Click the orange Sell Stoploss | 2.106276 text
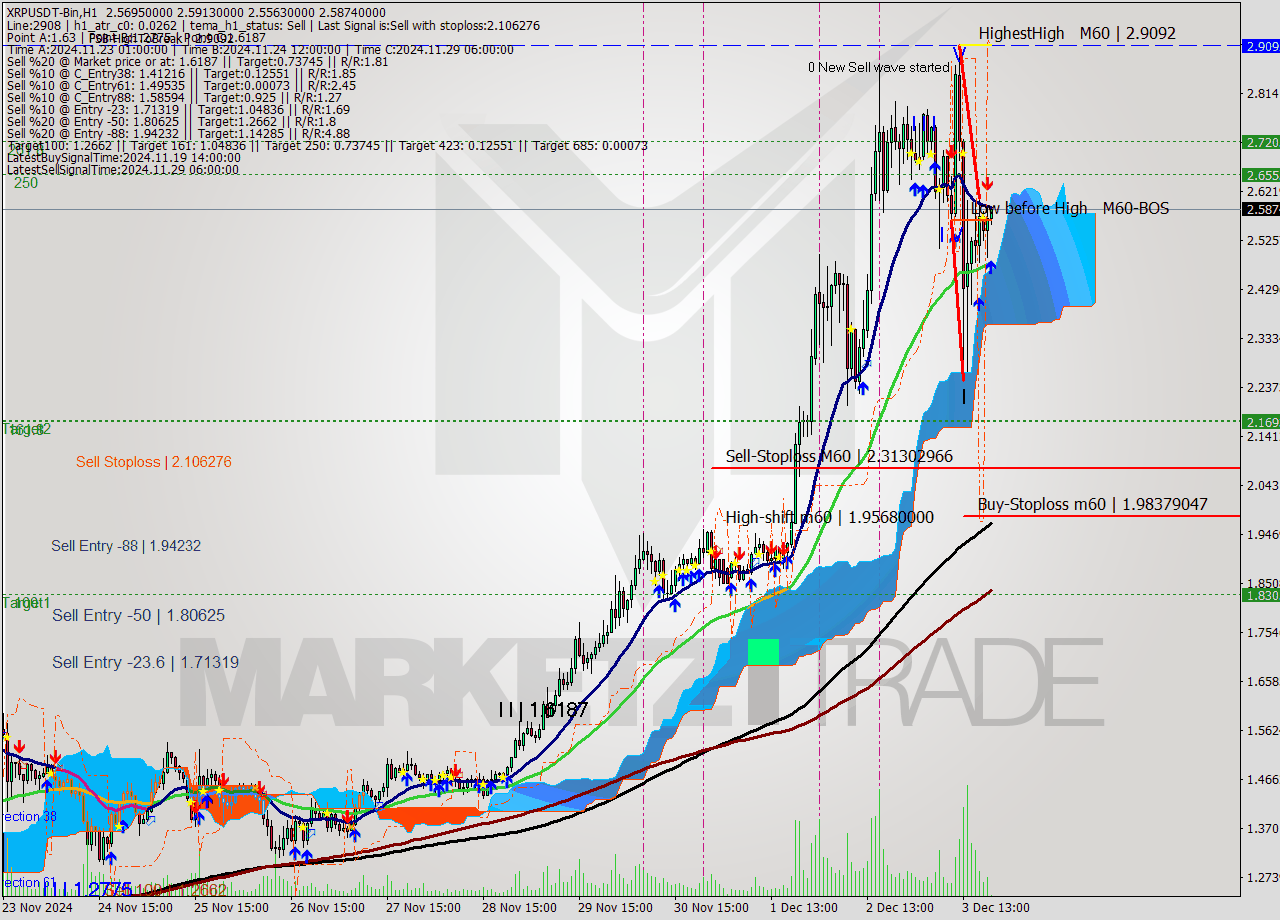 point(154,462)
